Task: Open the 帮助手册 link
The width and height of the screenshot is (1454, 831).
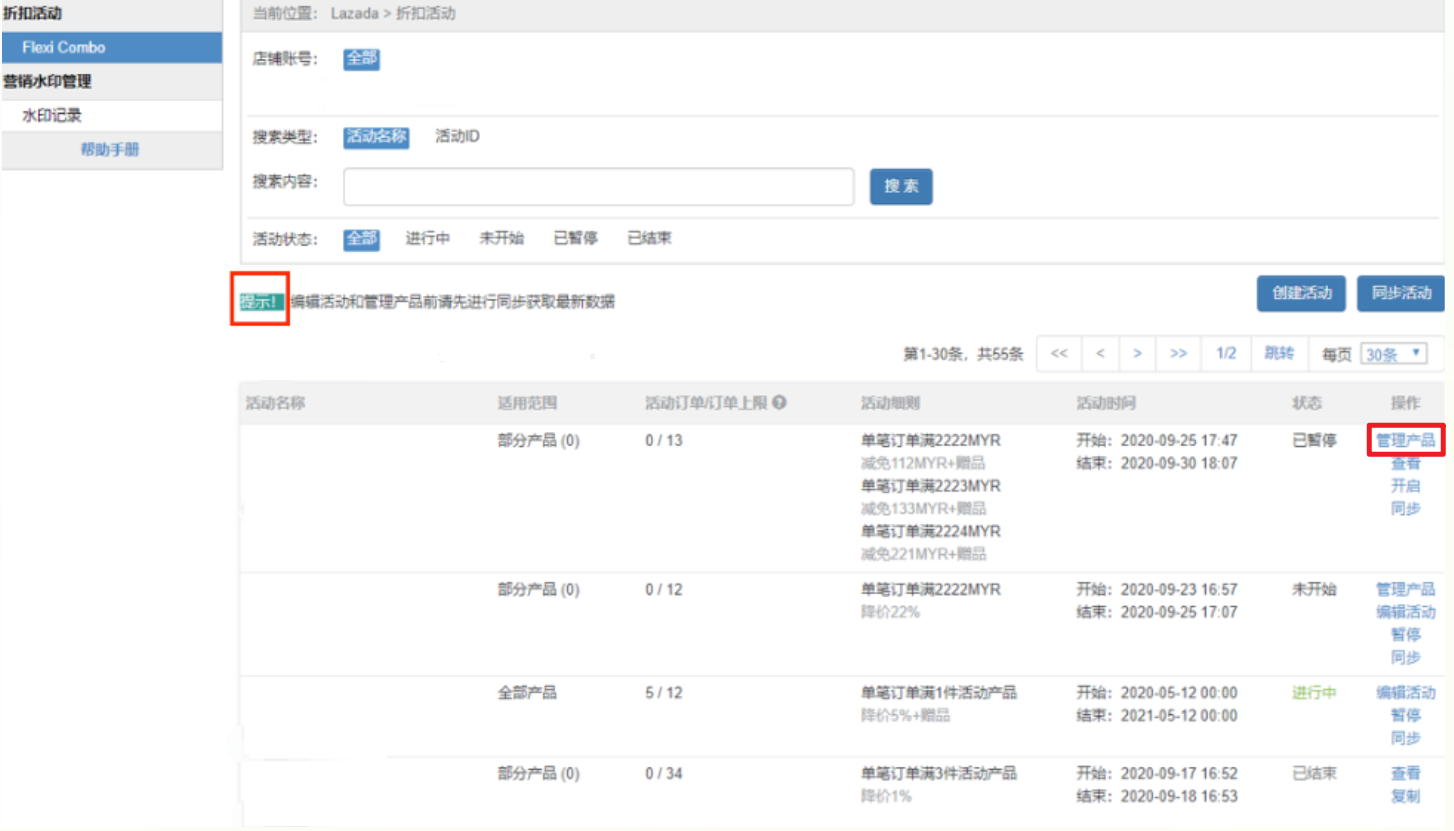Action: [x=110, y=150]
